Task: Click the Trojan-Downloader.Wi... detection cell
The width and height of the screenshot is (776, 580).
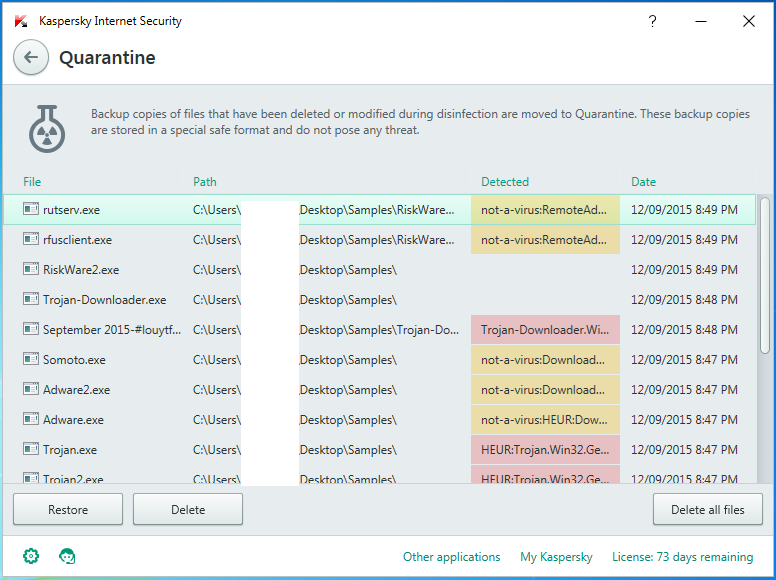Action: [x=545, y=330]
